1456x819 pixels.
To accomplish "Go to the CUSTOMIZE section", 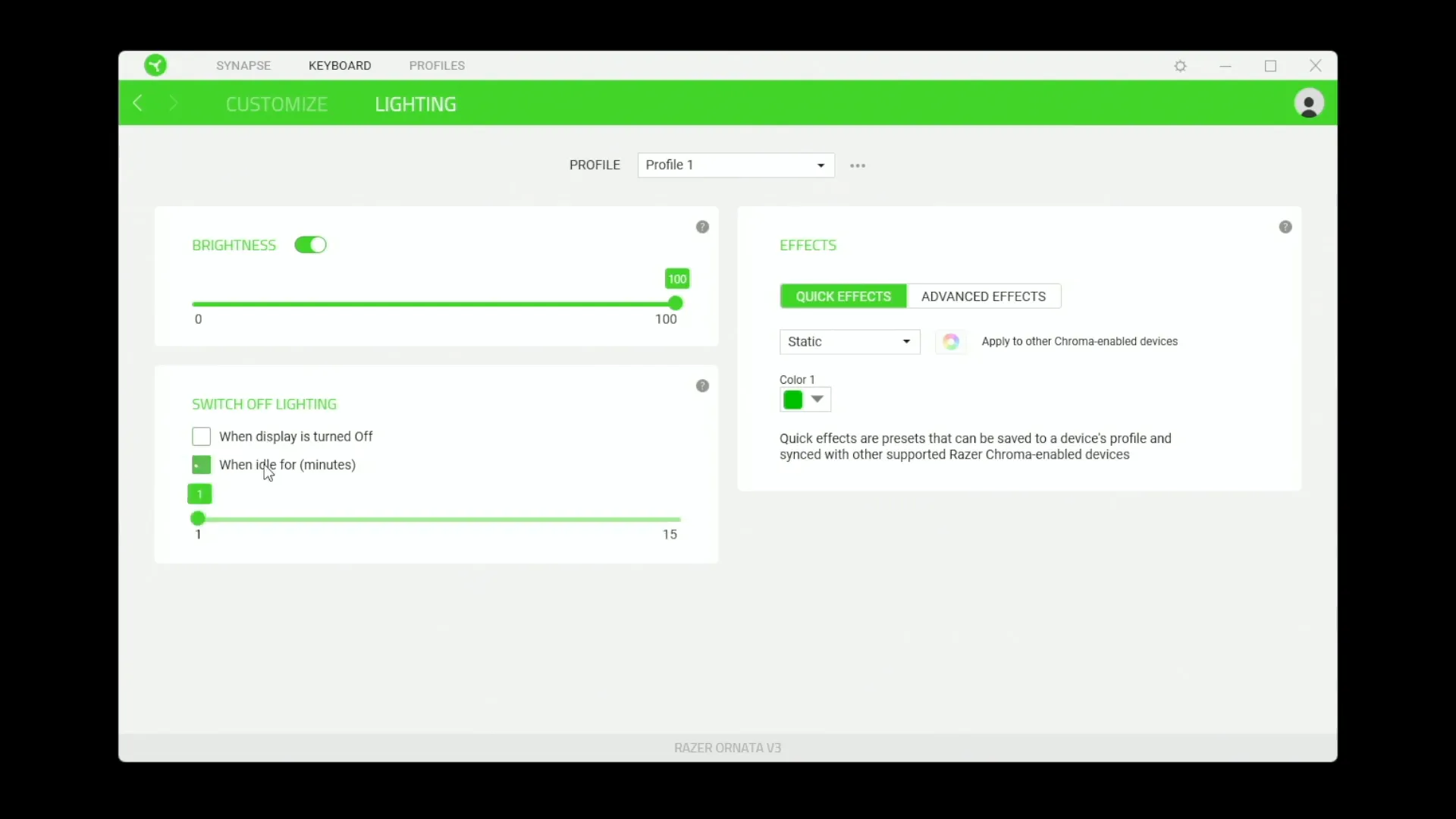I will [x=277, y=104].
